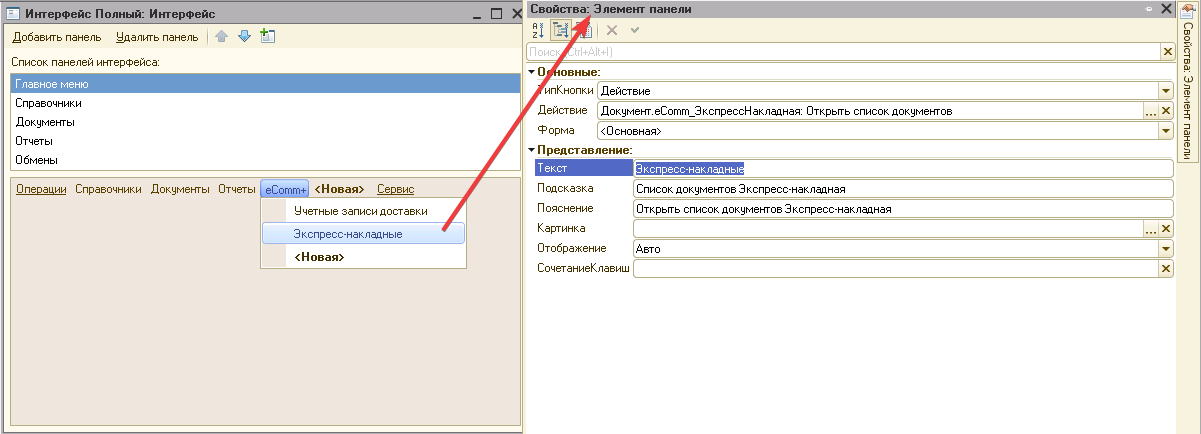1201x434 pixels.
Task: Click the move panel up arrow icon
Action: point(222,37)
